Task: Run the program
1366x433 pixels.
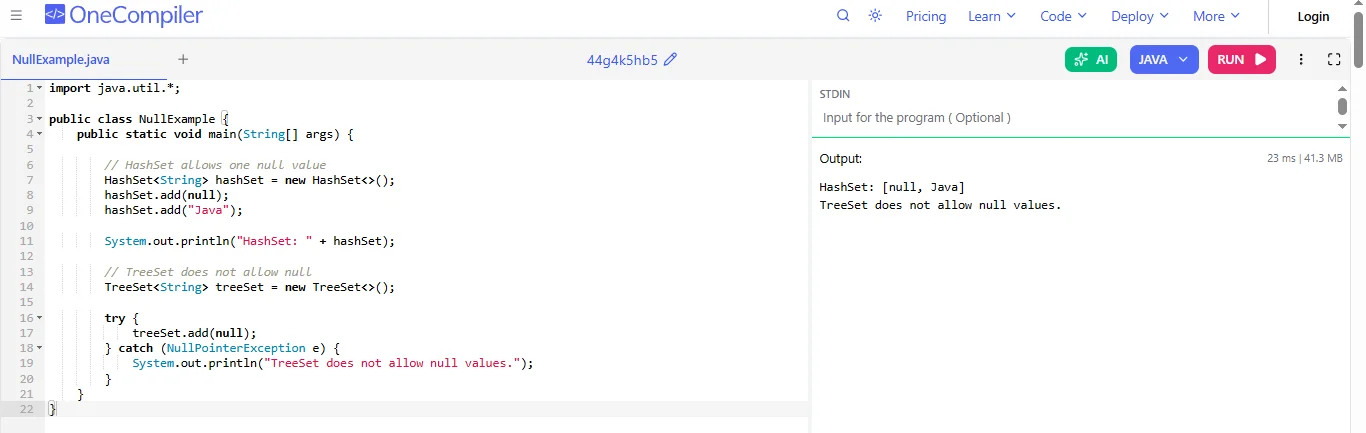Action: [1242, 59]
